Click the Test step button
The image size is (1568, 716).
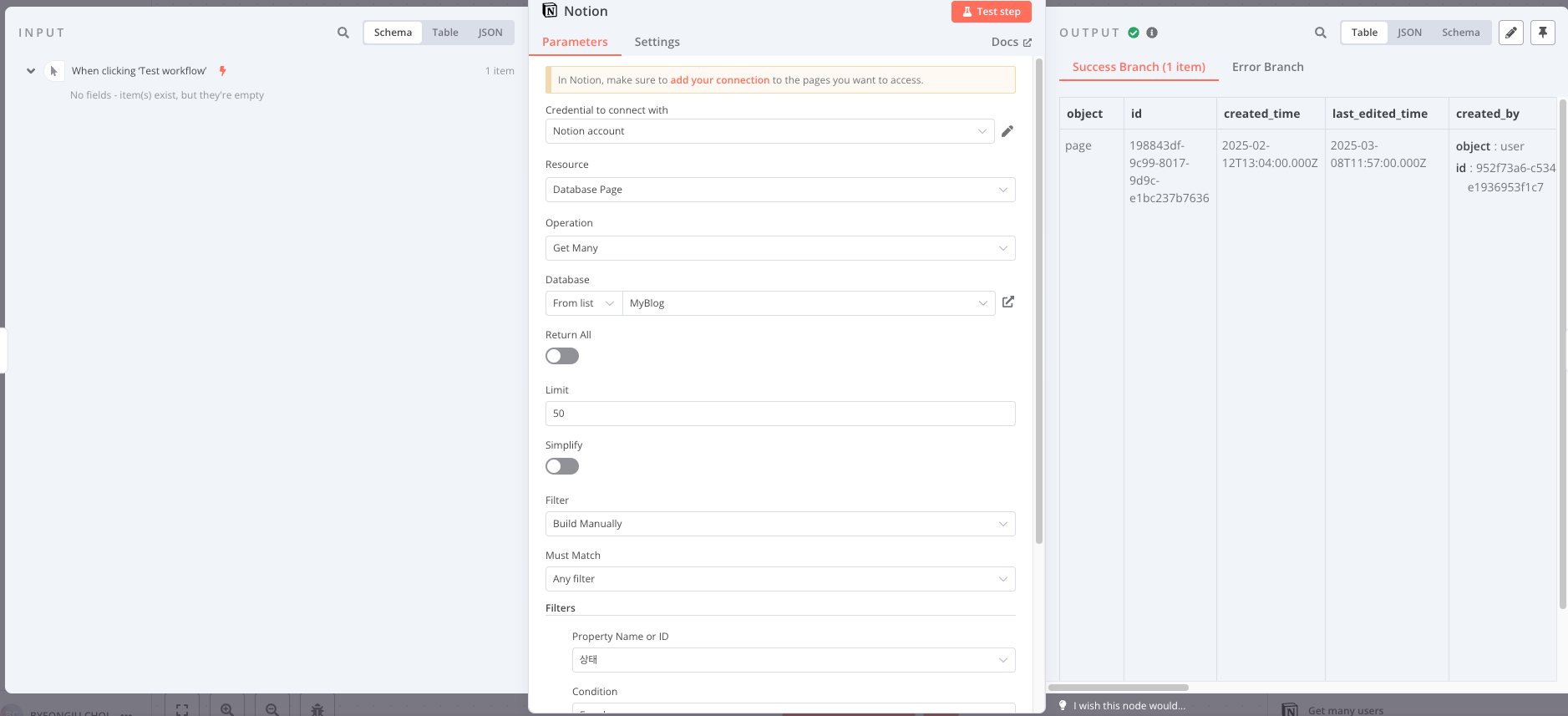(992, 12)
